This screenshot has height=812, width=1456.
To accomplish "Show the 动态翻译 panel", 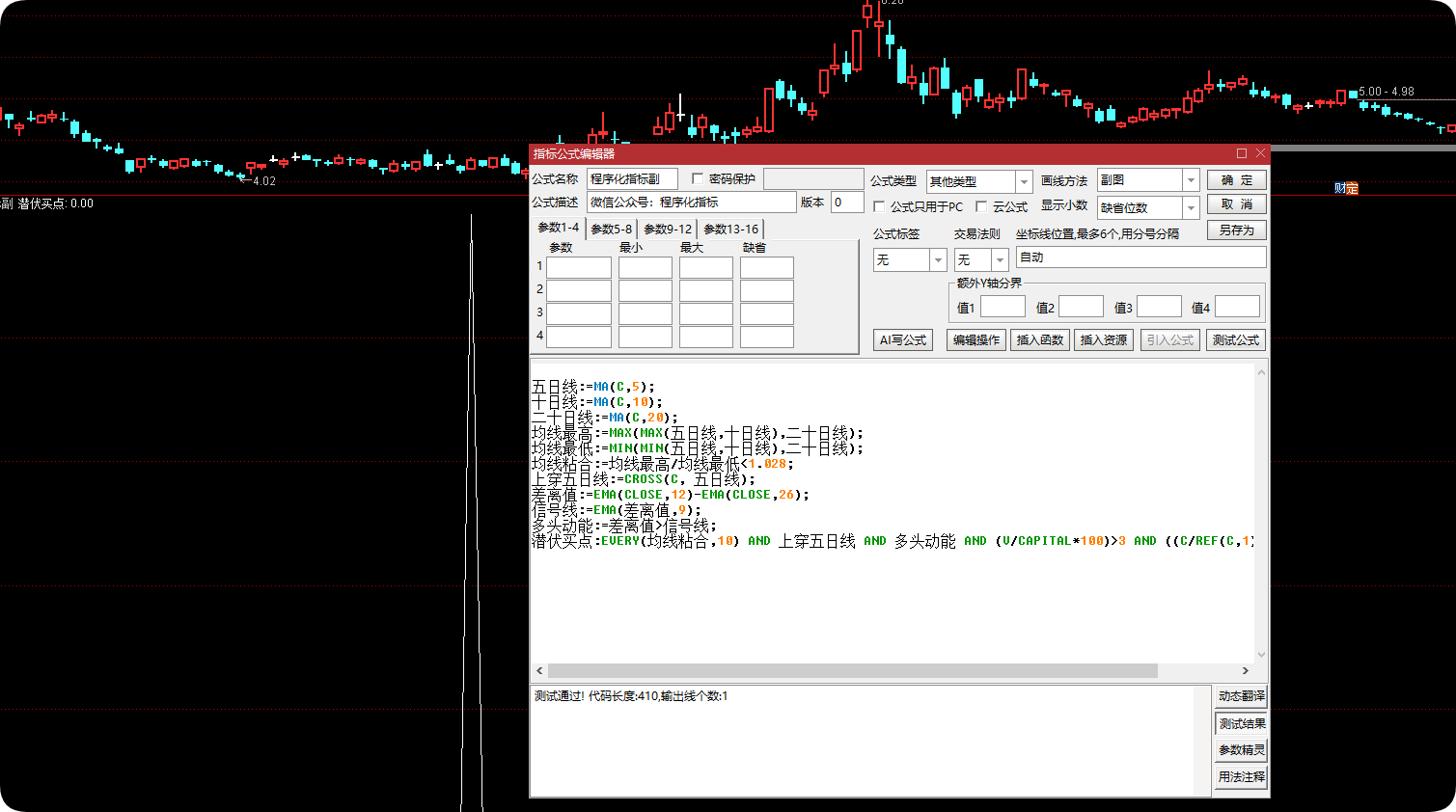I will pyautogui.click(x=1241, y=696).
